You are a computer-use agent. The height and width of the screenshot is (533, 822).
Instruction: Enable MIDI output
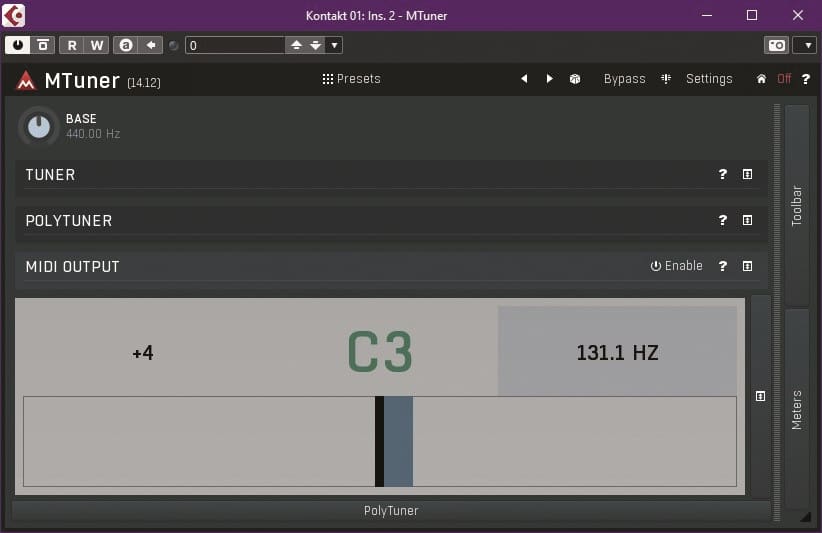tap(676, 266)
